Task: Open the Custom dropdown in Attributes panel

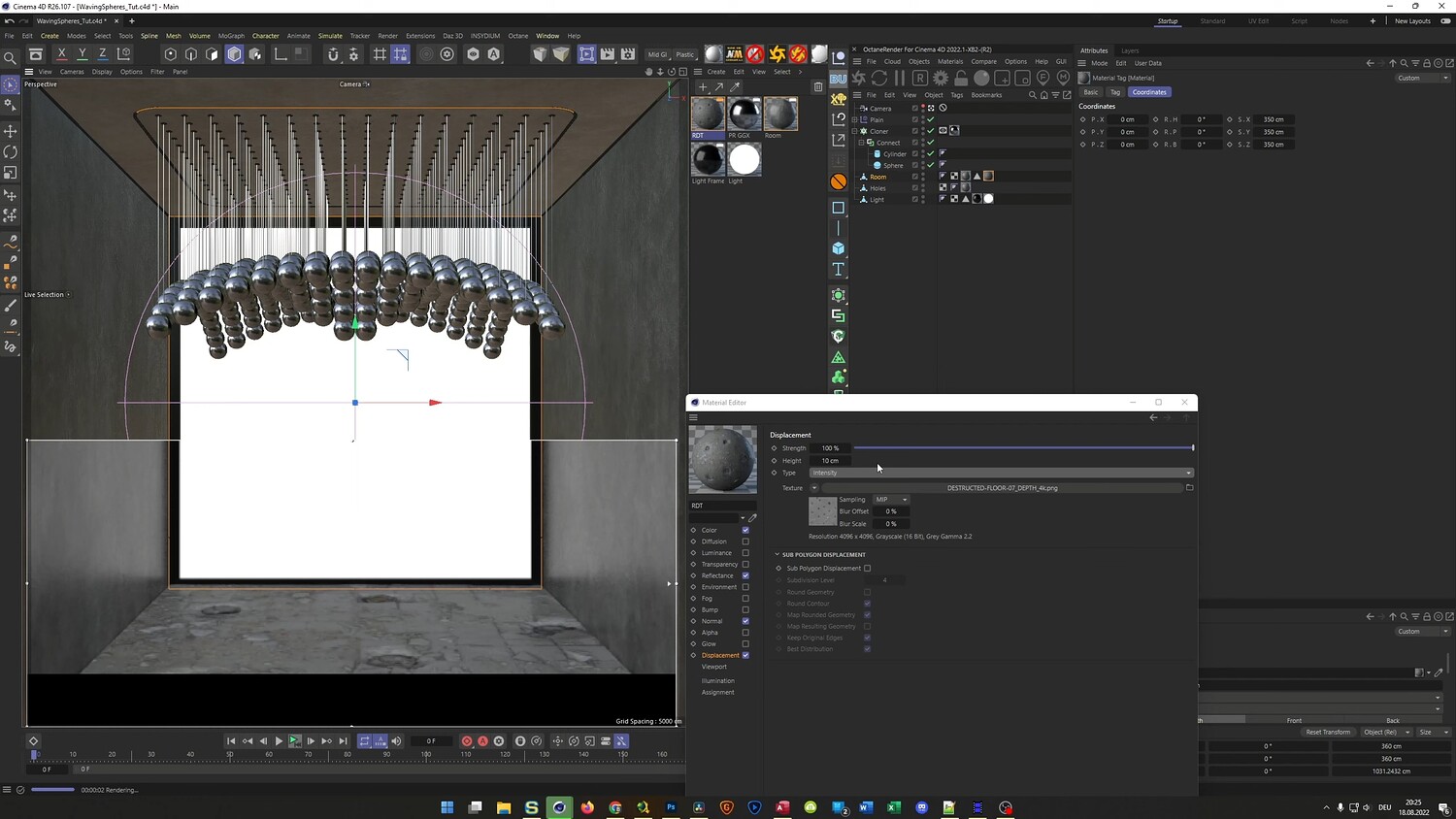Action: pos(1422,78)
